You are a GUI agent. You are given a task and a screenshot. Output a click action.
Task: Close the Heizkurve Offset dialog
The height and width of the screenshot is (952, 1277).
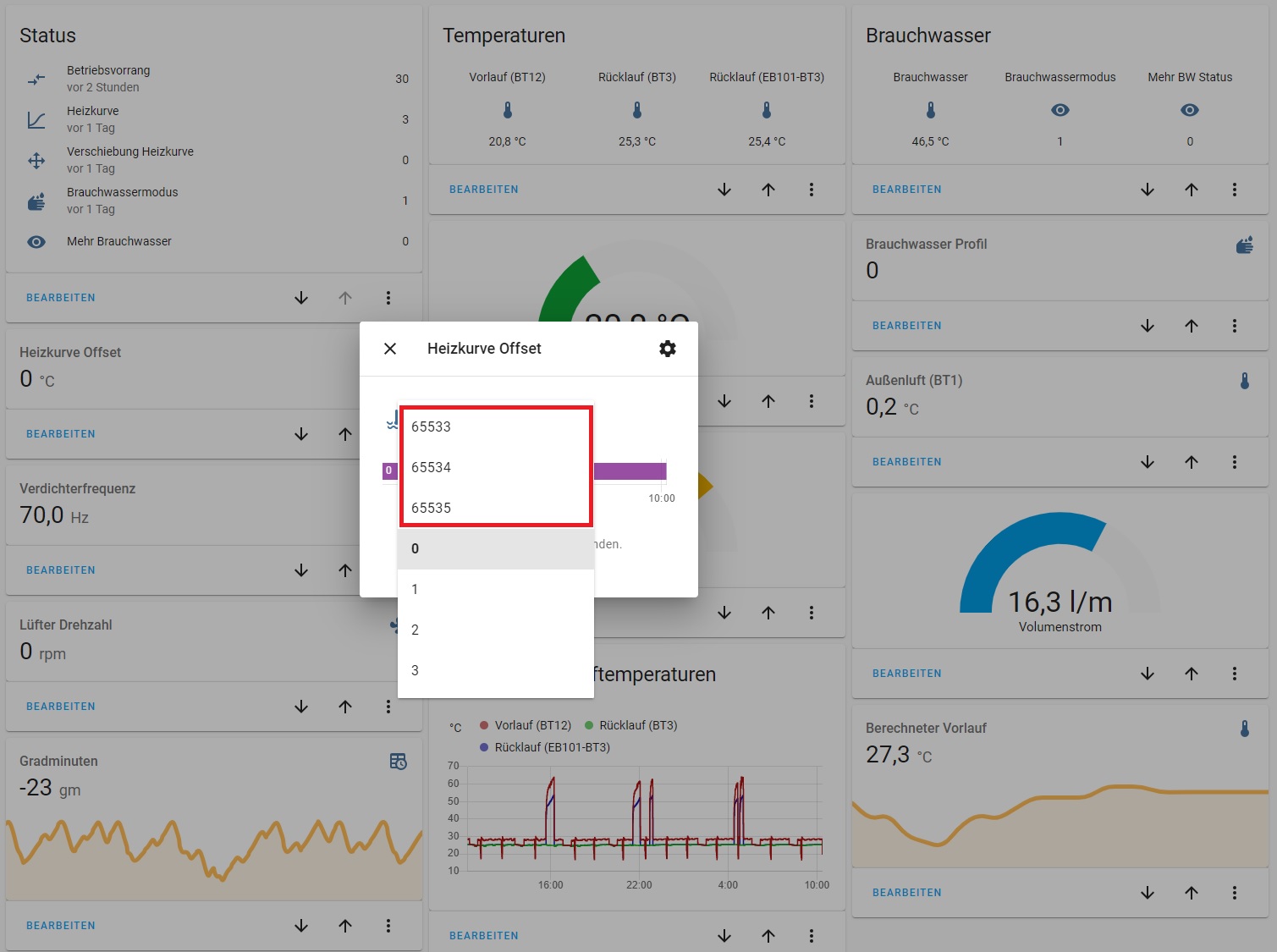click(x=390, y=348)
